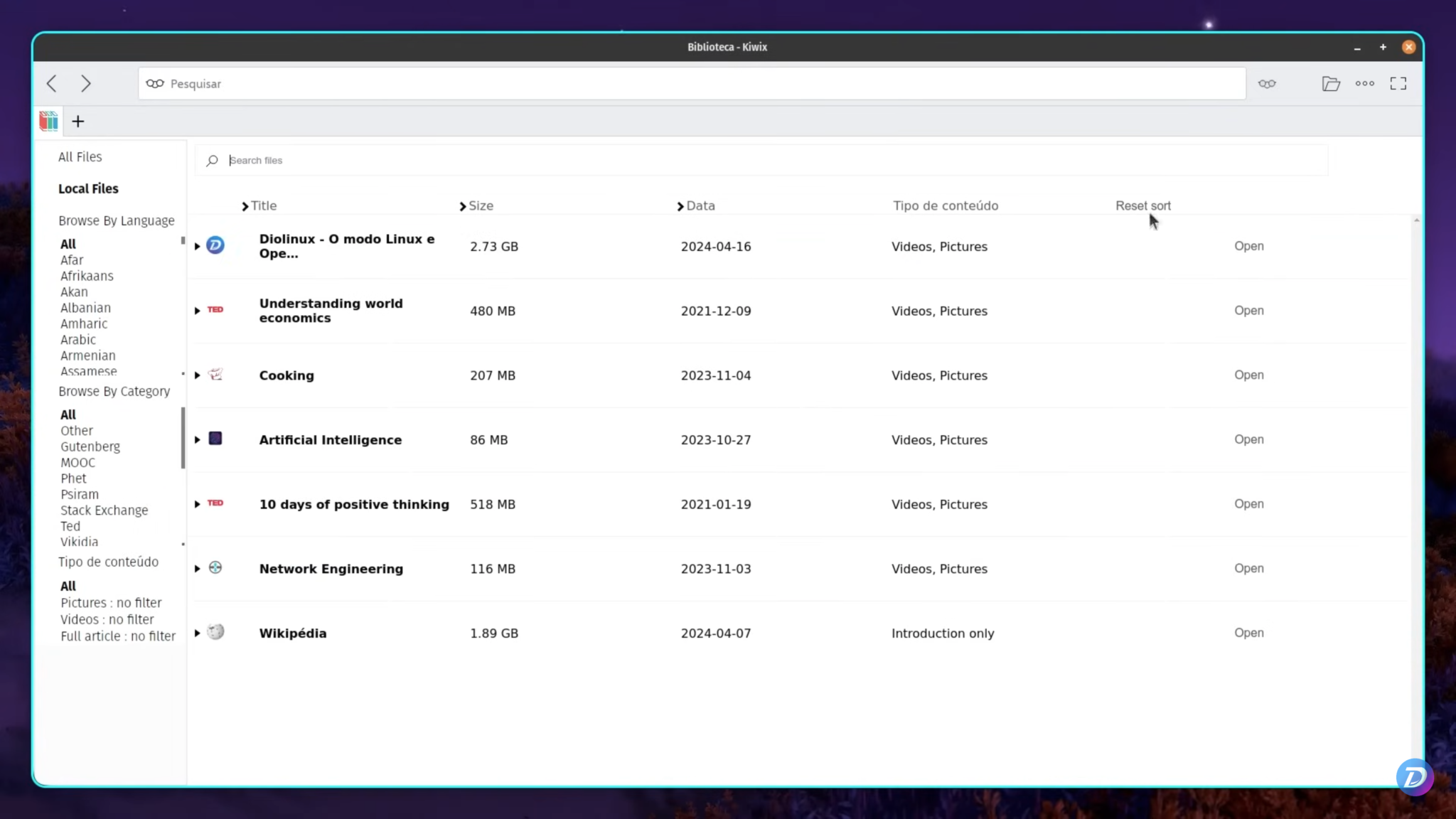Click the TED icon next to Understanding world economics

[x=215, y=309]
